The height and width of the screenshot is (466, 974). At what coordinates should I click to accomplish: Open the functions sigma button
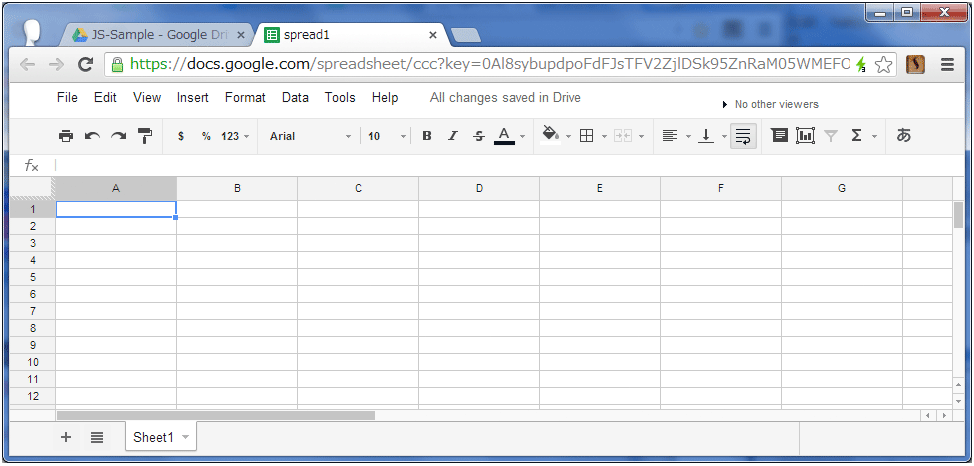[x=857, y=135]
